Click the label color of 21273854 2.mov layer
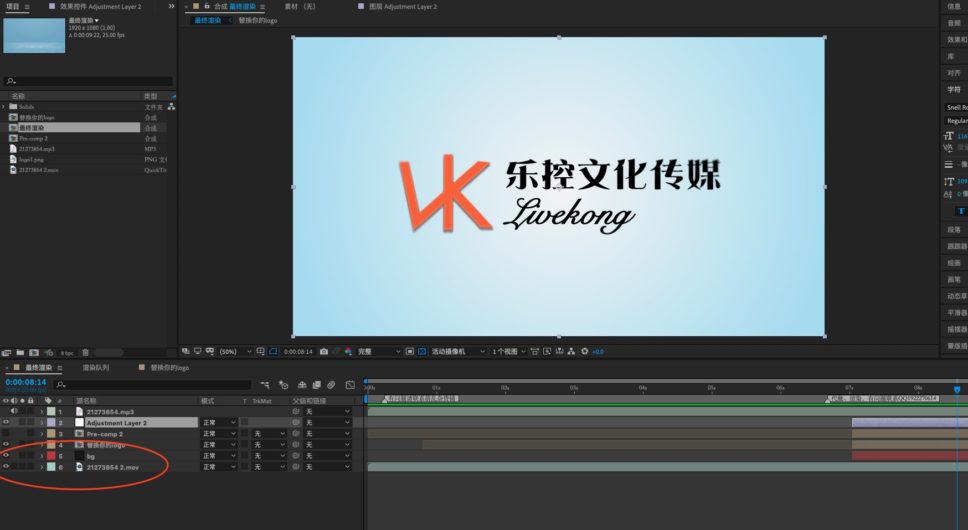The image size is (968, 530). pos(51,467)
